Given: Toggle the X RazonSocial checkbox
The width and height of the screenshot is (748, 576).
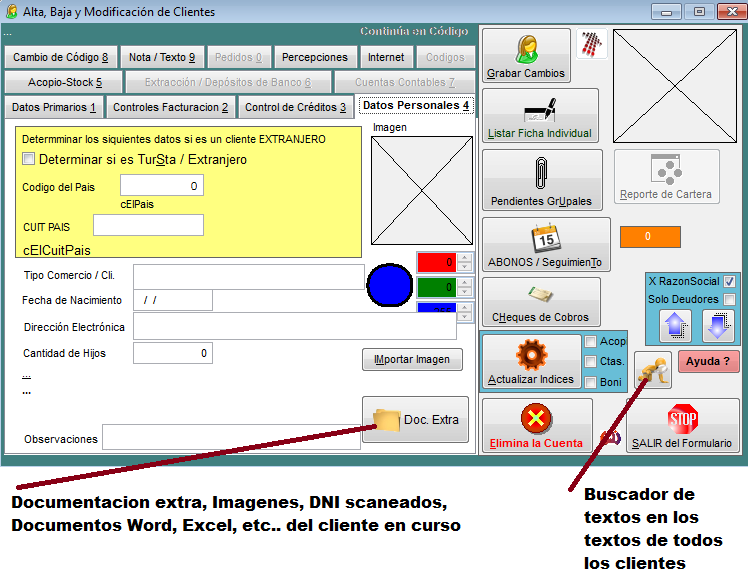Looking at the screenshot, I should point(729,281).
